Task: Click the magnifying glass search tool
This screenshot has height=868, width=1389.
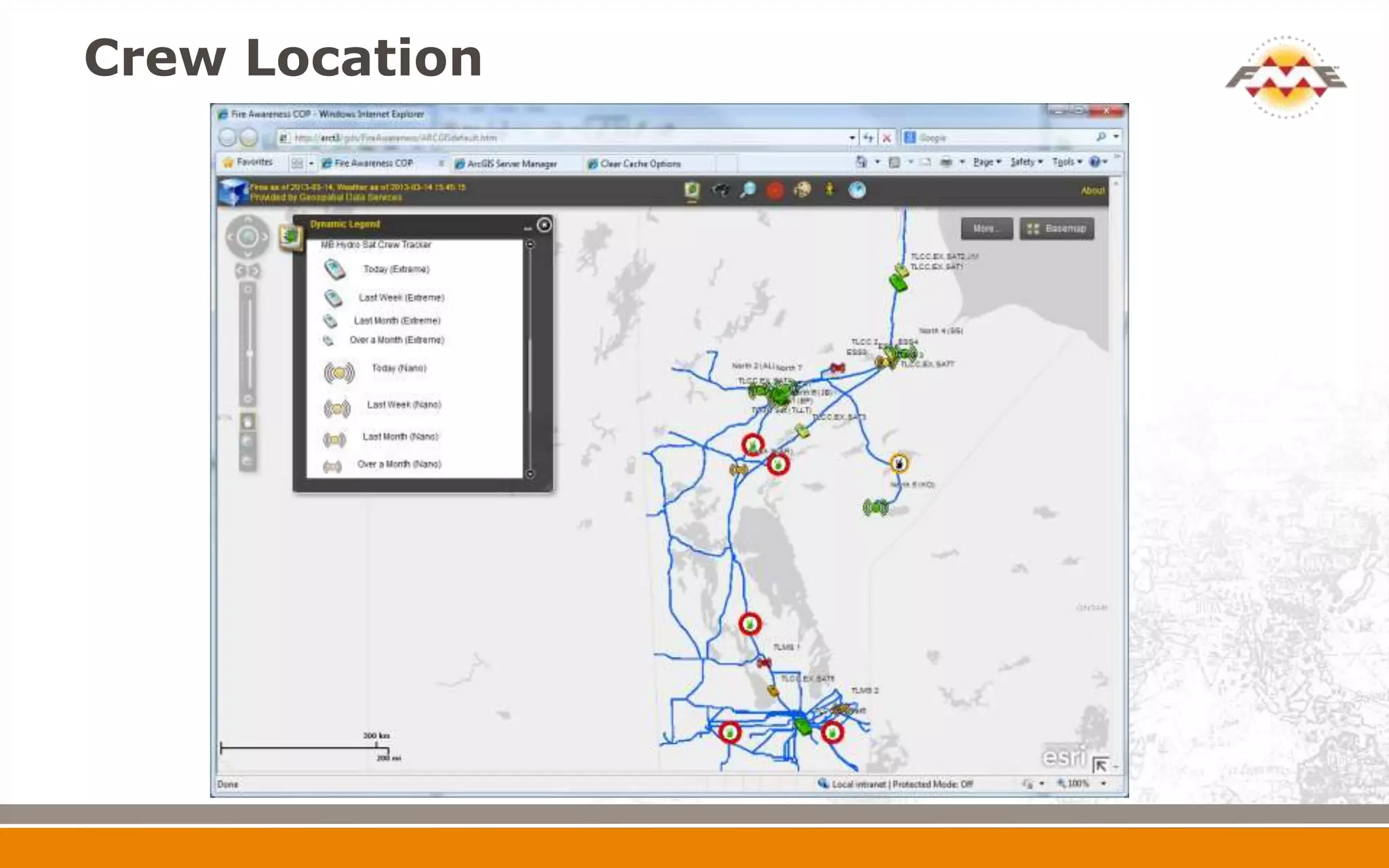Action: coord(747,191)
